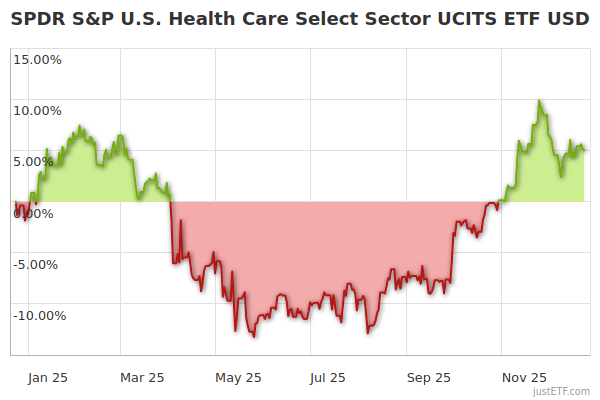Select the Jul 25 x-axis label
The image size is (600, 400).
point(326,377)
